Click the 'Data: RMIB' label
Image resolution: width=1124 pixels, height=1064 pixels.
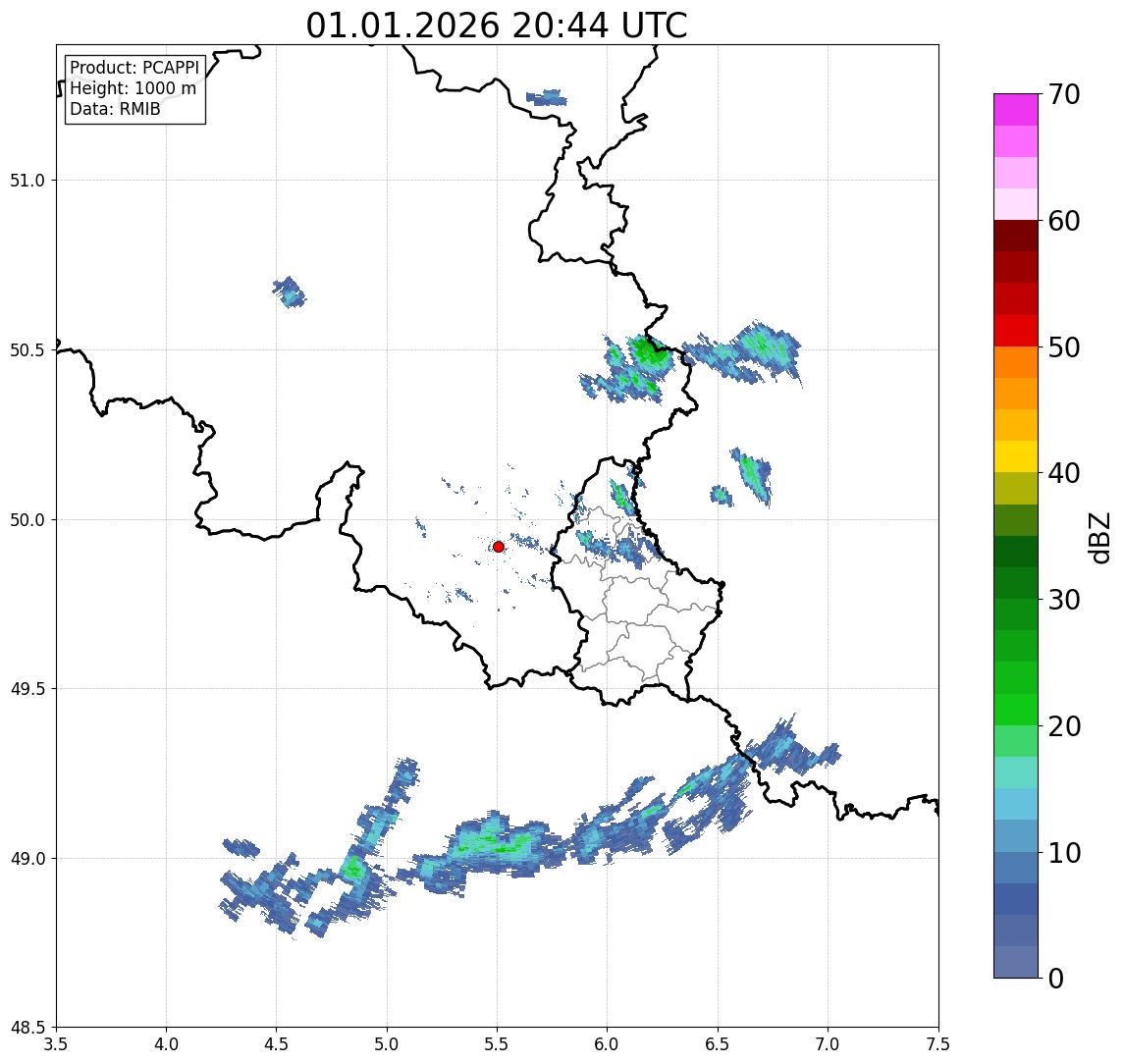pyautogui.click(x=115, y=109)
